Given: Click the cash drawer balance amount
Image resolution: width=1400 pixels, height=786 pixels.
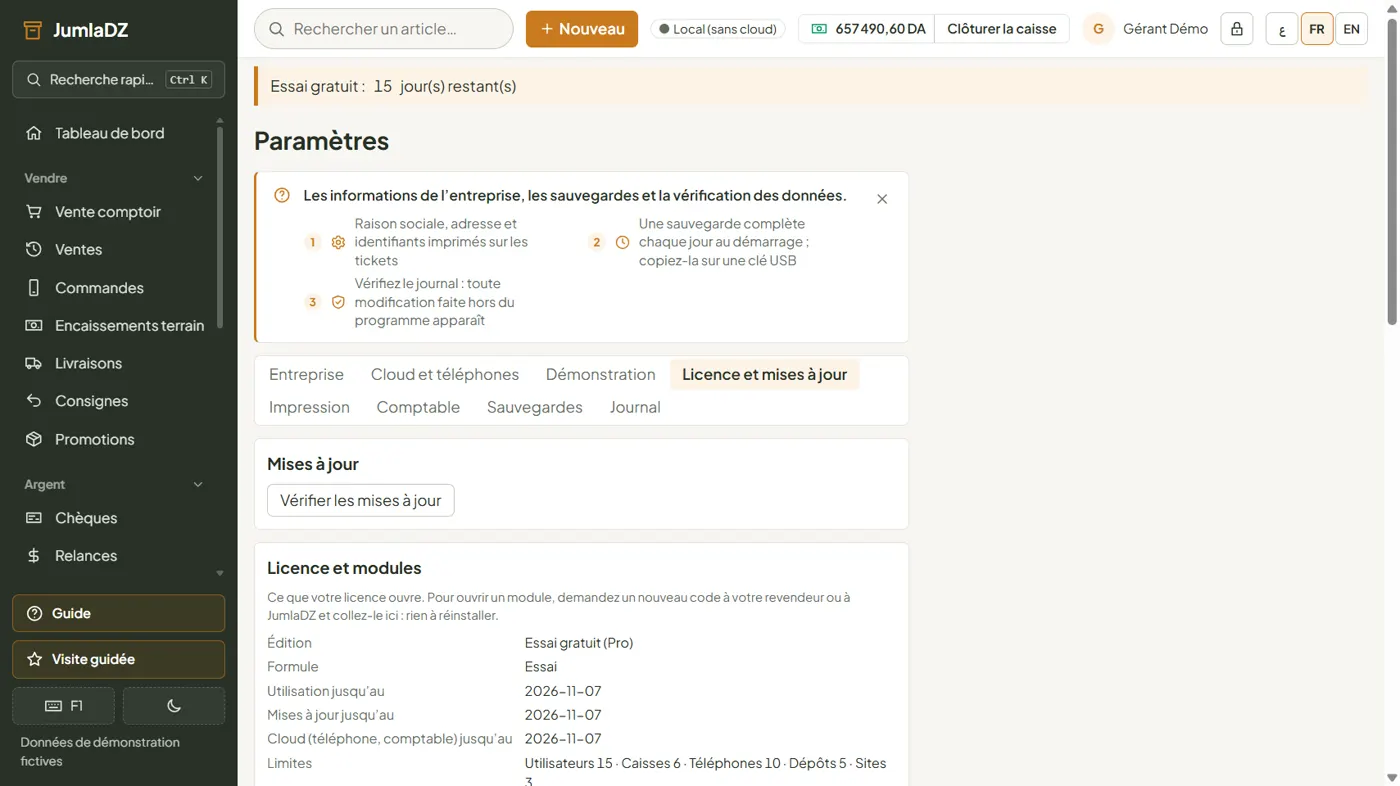Looking at the screenshot, I should point(867,29).
